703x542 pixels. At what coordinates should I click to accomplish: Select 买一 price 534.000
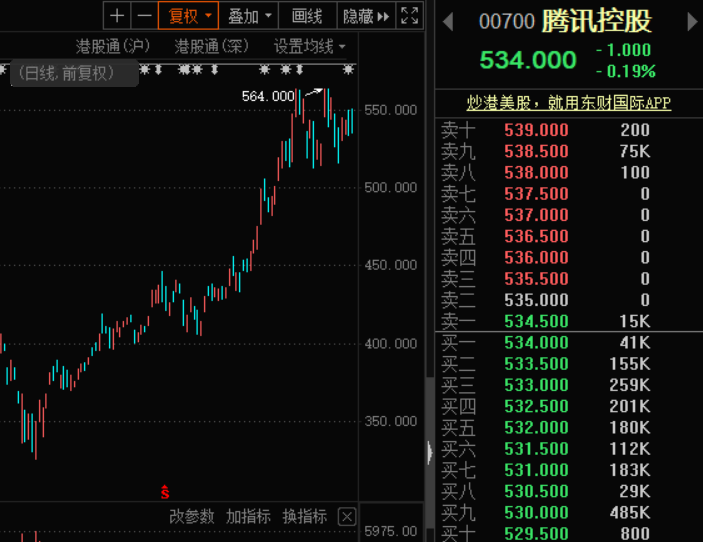click(536, 343)
